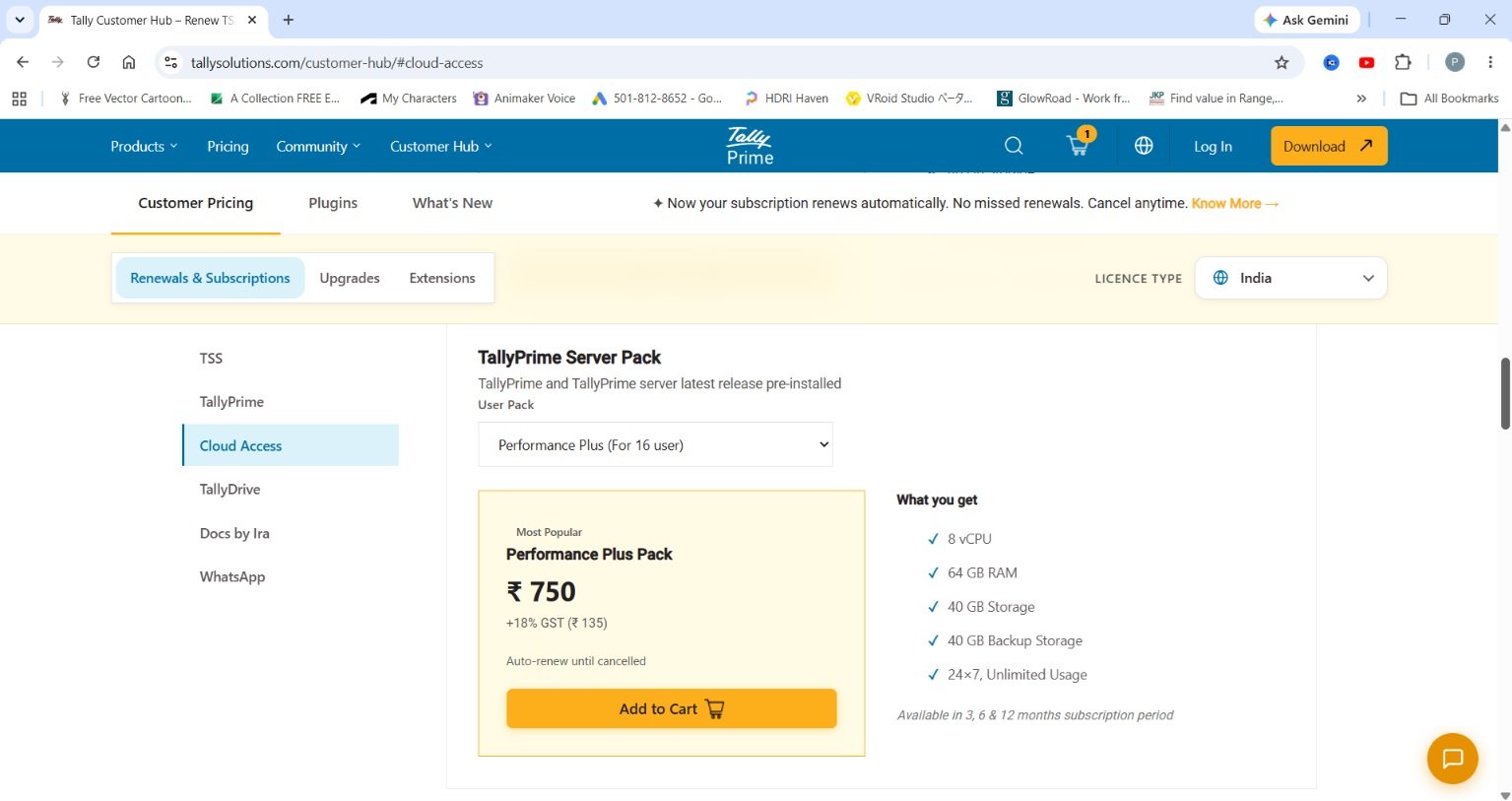Open VRoid Studio bookmark

tap(909, 99)
